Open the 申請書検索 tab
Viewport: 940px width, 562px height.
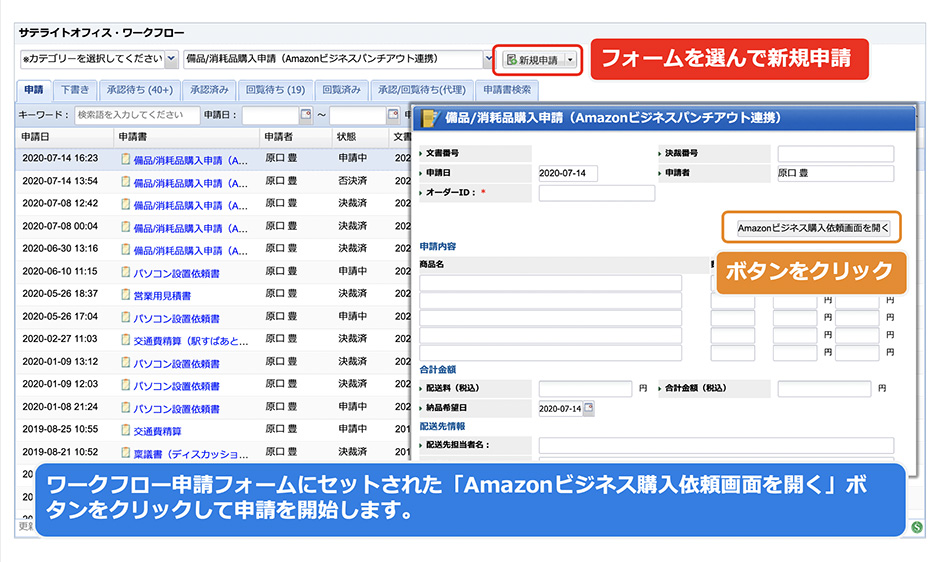coord(507,90)
